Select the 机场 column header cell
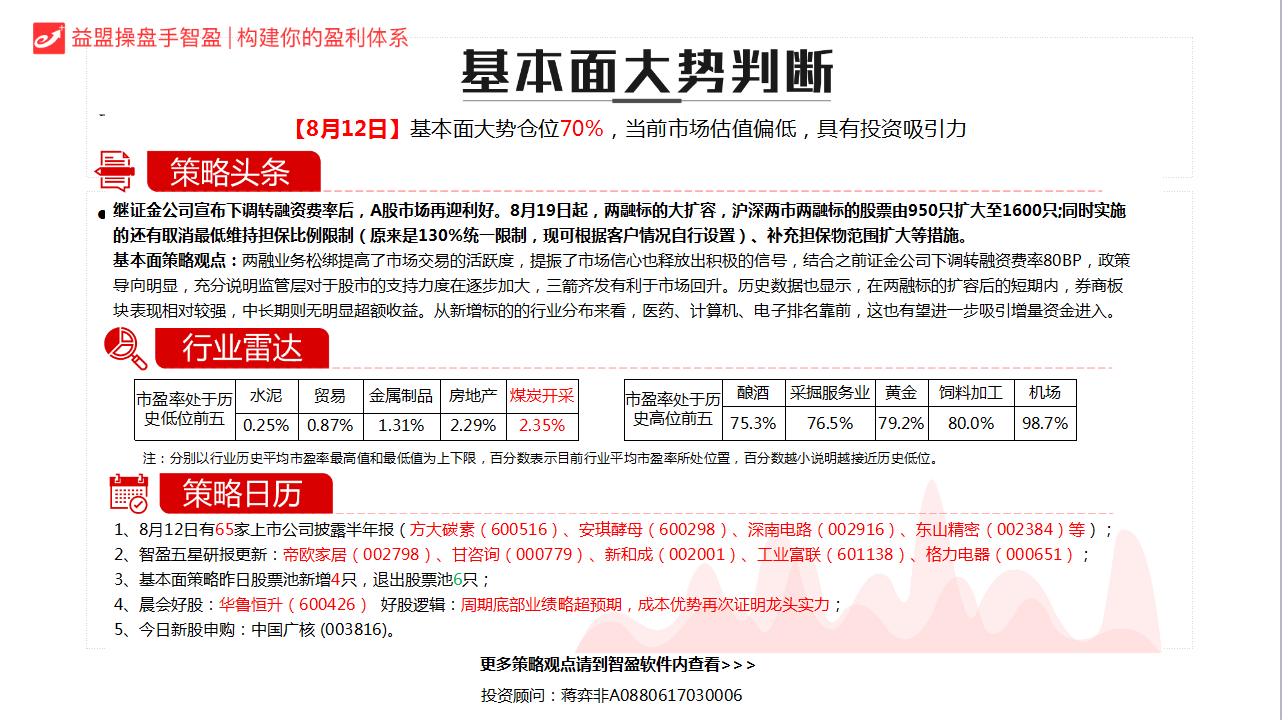The width and height of the screenshot is (1282, 720). point(1045,393)
